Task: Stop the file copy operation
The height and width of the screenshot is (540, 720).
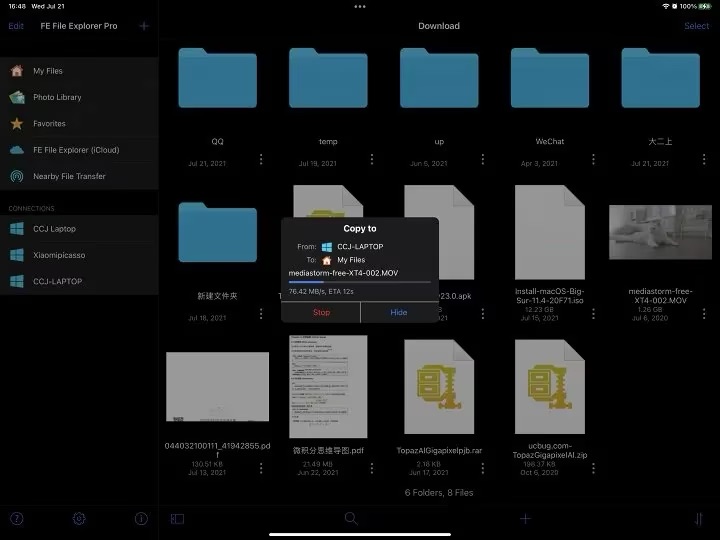Action: tap(321, 312)
